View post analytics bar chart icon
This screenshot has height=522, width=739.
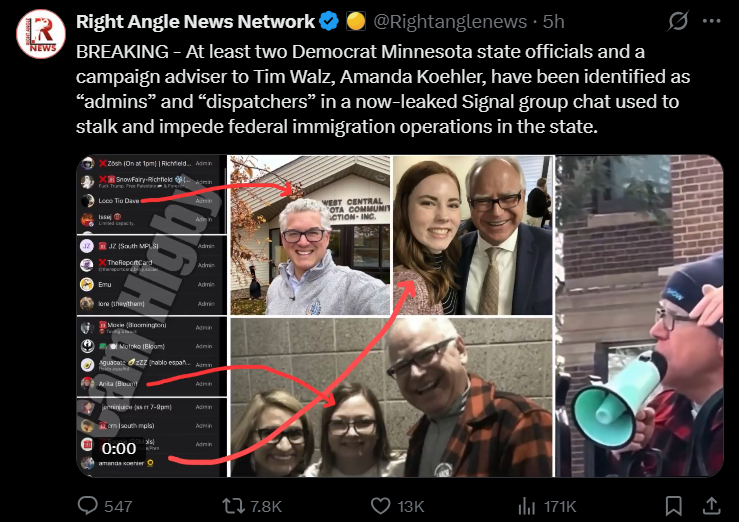526,506
